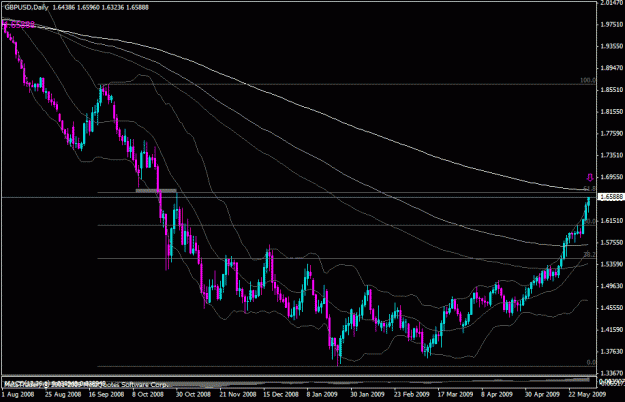Click price axis value 1.57550
Screen dimensions: 625x402
611,243
